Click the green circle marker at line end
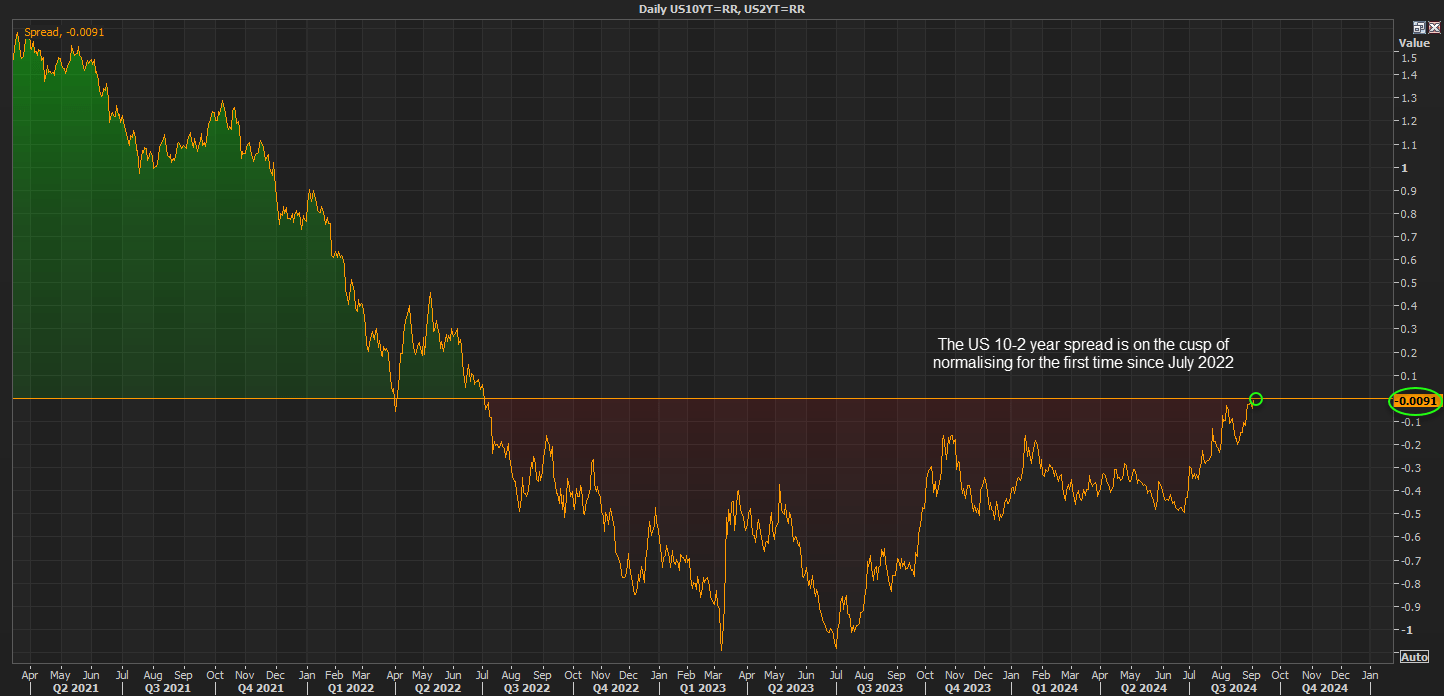Viewport: 1444px width, 696px height. [x=1256, y=399]
